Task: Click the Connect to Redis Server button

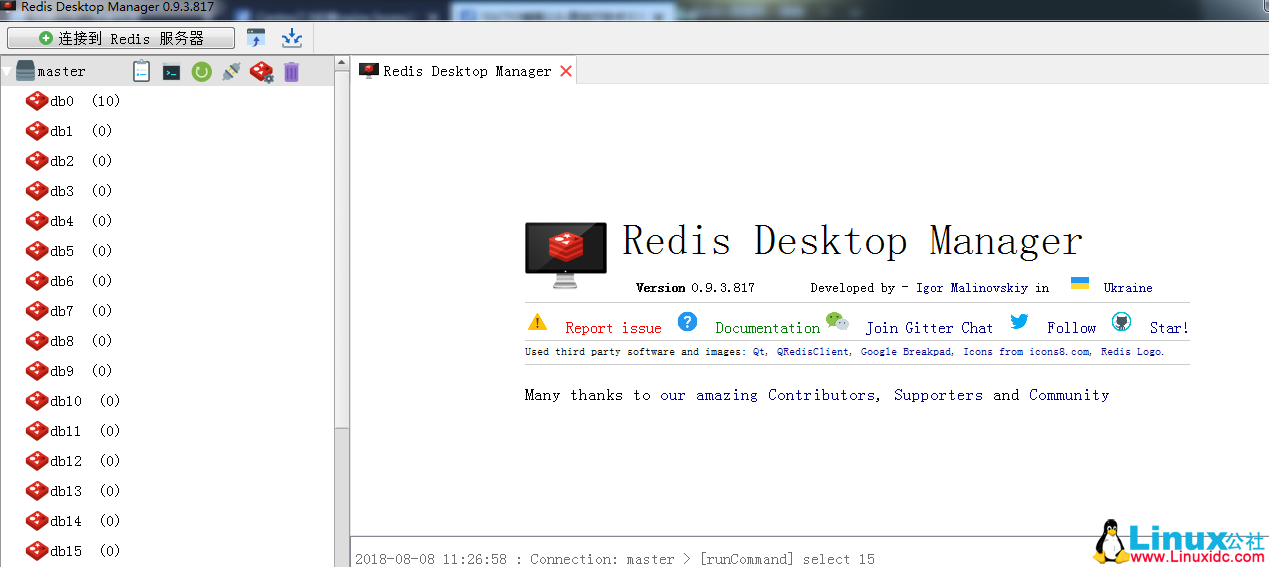Action: pos(121,38)
